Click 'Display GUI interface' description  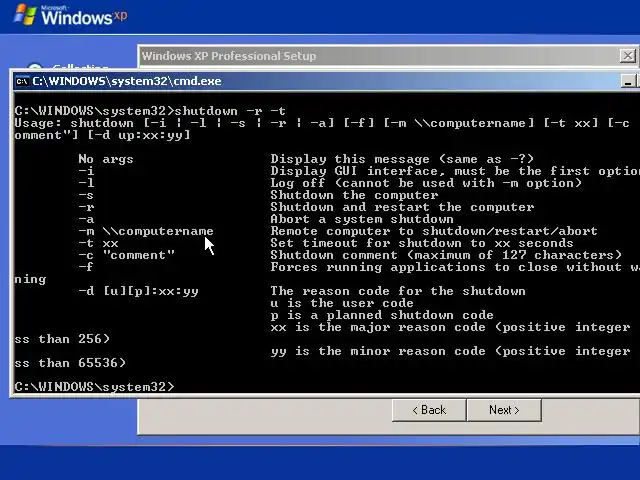(455, 171)
